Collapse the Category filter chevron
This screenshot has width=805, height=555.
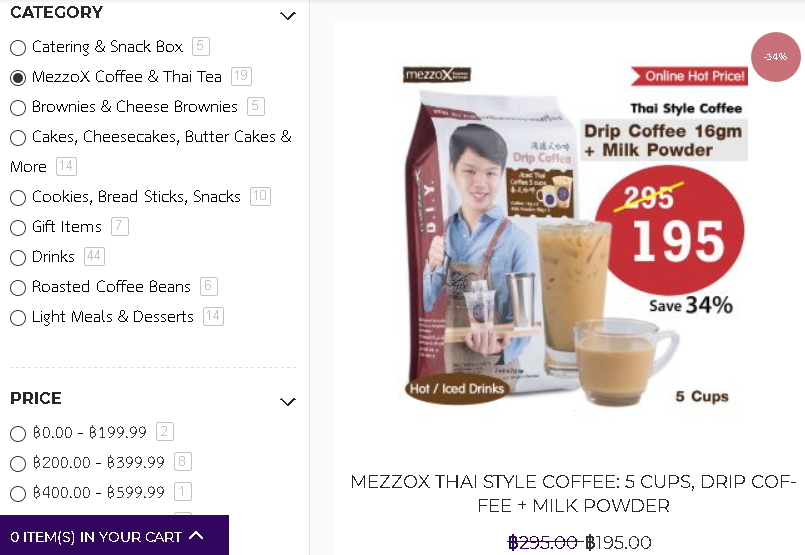point(288,16)
